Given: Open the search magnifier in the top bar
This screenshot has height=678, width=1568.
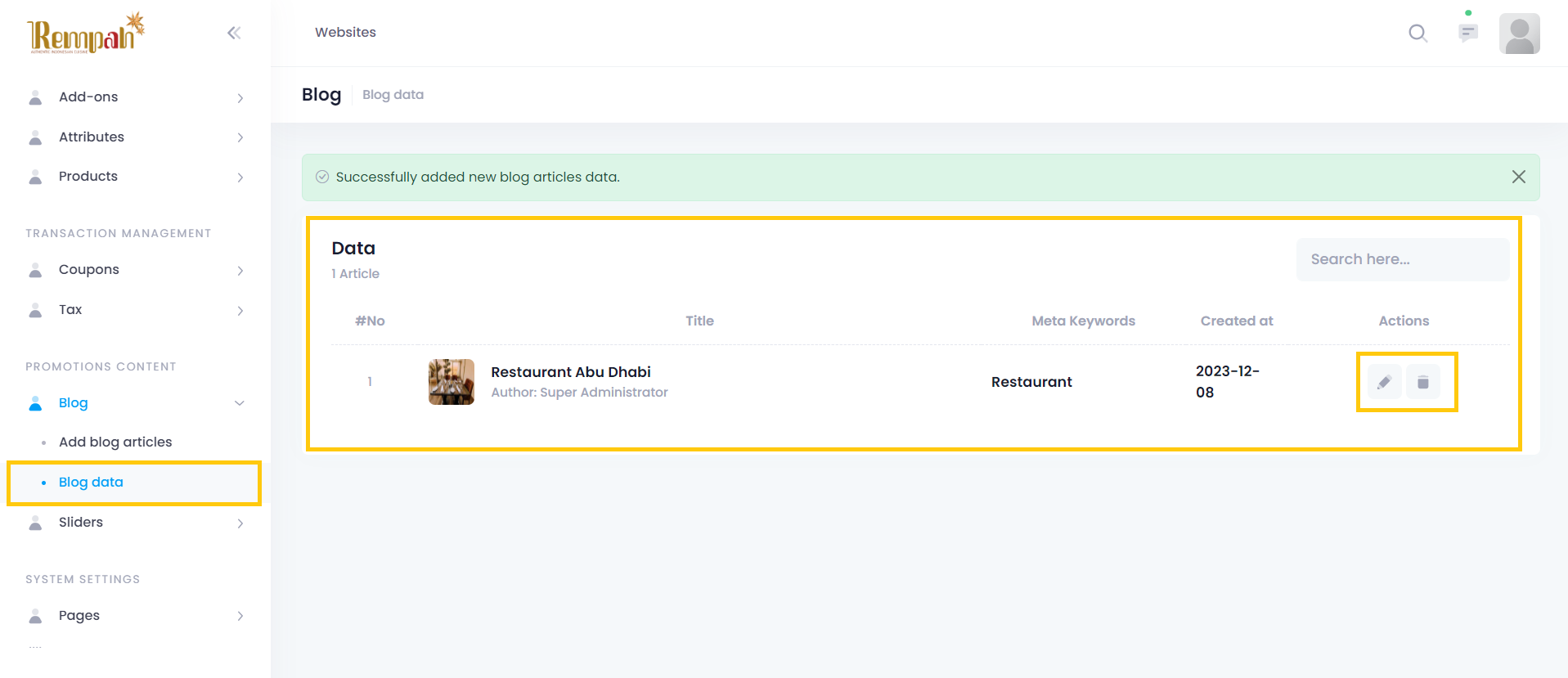Looking at the screenshot, I should [1417, 33].
